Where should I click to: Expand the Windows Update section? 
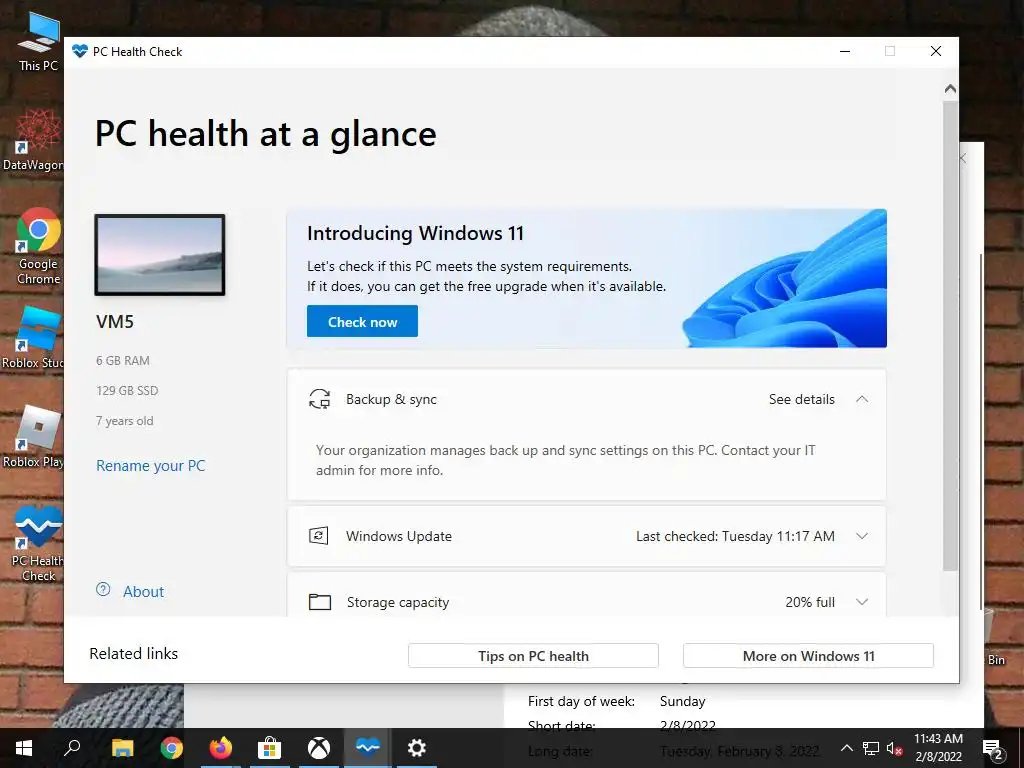tap(862, 536)
